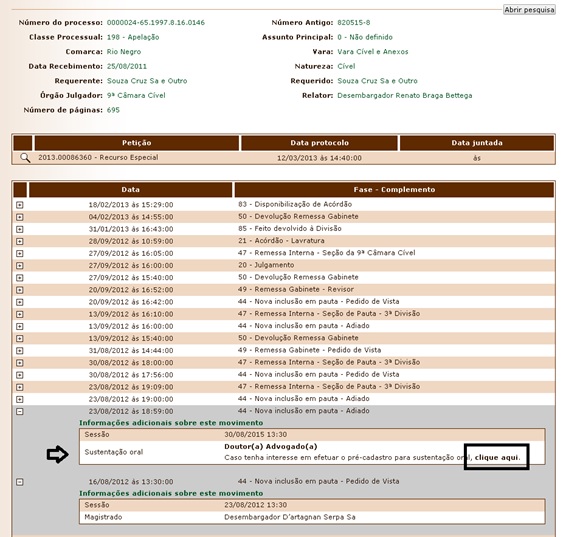Viewport: 566px width, 537px height.
Task: Click the old number 820515-8
Action: pos(354,22)
